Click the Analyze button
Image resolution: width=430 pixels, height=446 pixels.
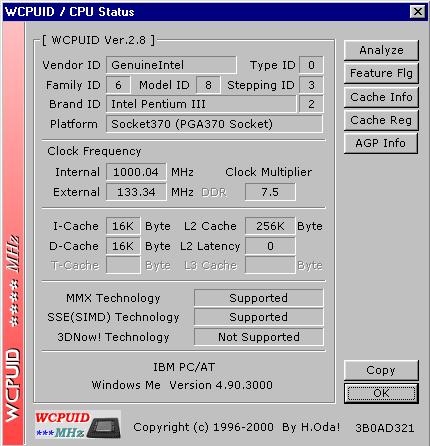point(381,50)
